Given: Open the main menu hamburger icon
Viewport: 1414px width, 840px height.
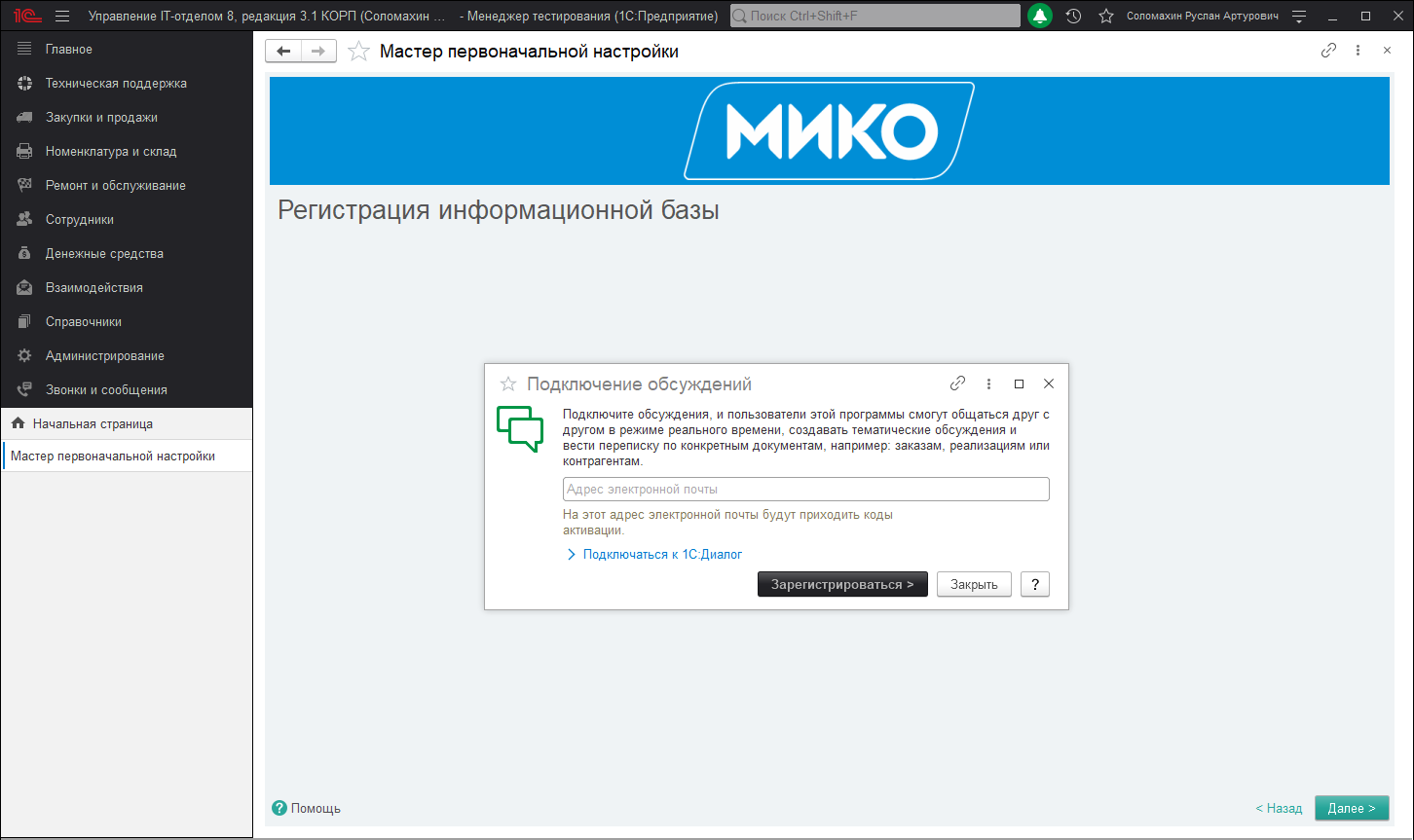Looking at the screenshot, I should pos(60,16).
